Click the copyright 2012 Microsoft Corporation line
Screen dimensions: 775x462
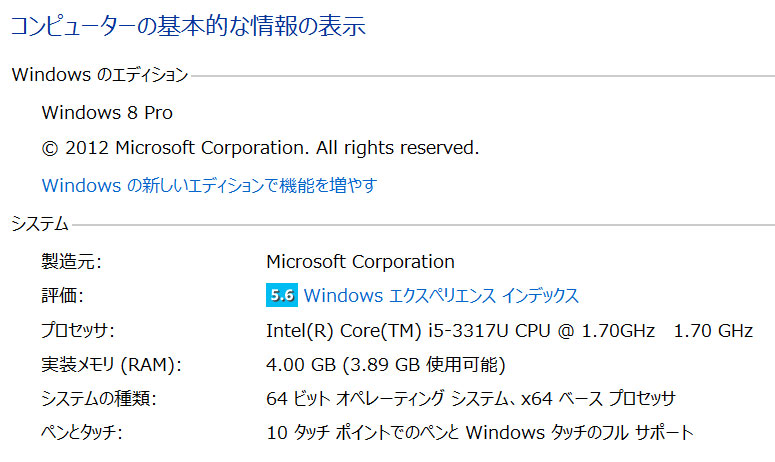click(x=260, y=148)
